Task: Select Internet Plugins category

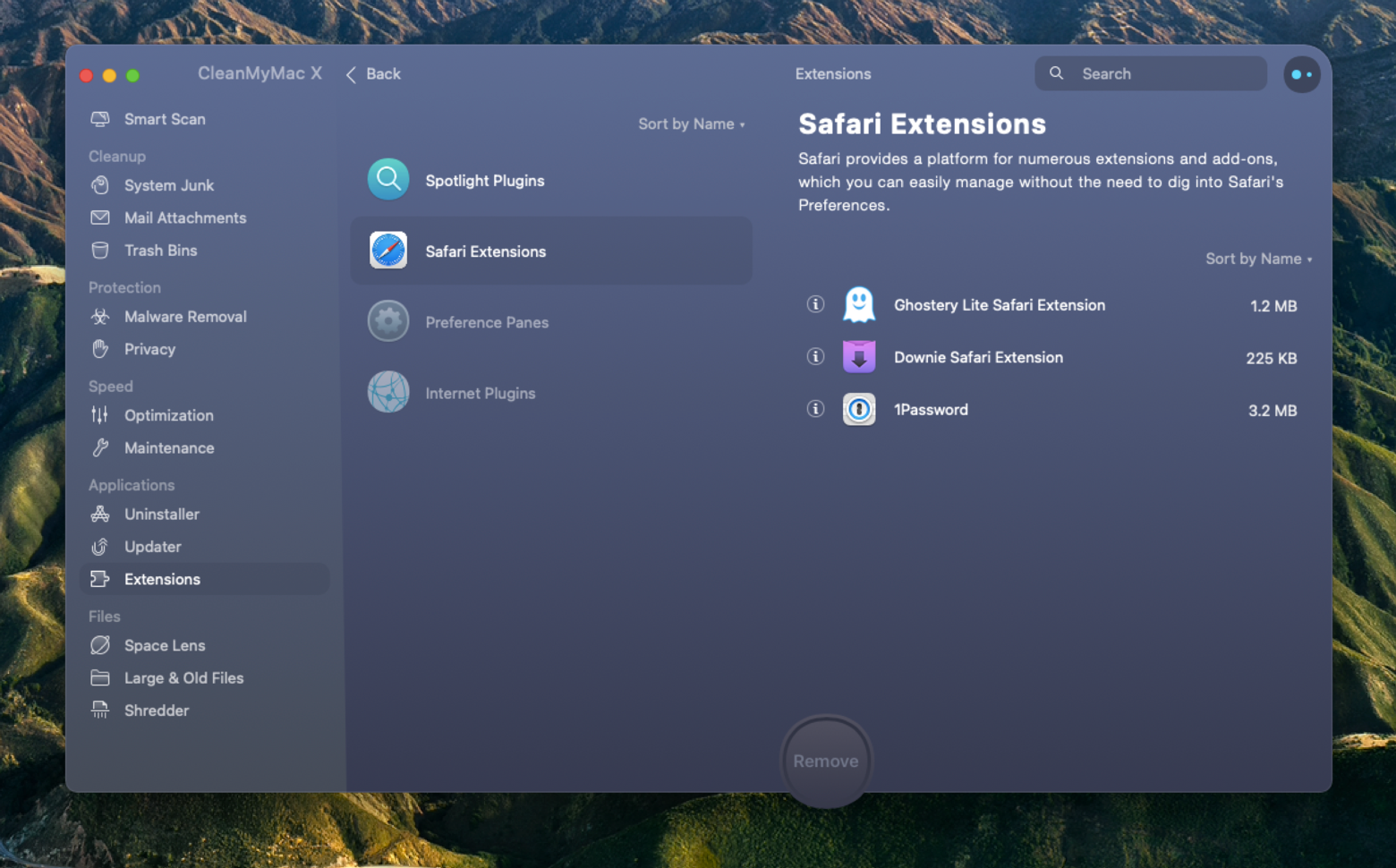Action: [x=481, y=393]
